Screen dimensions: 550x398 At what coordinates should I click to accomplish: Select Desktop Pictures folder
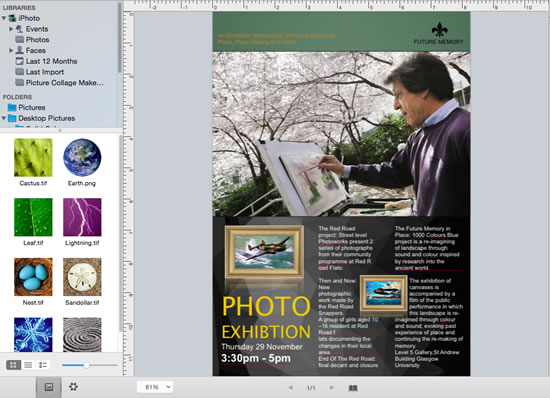click(47, 118)
